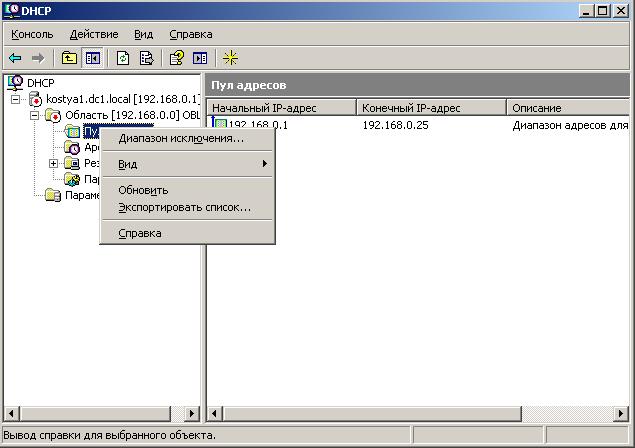Click DHCP title bar application icon

coord(12,10)
